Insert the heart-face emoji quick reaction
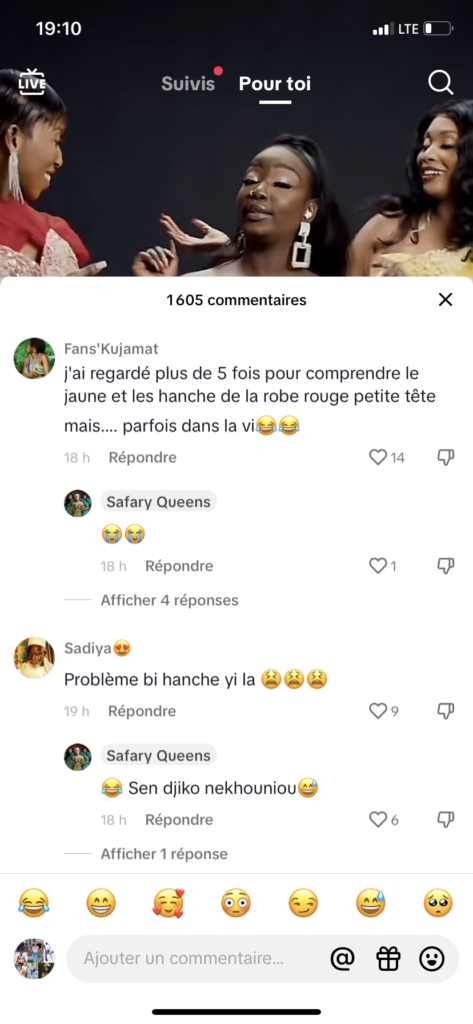473x1024 pixels. tap(168, 904)
